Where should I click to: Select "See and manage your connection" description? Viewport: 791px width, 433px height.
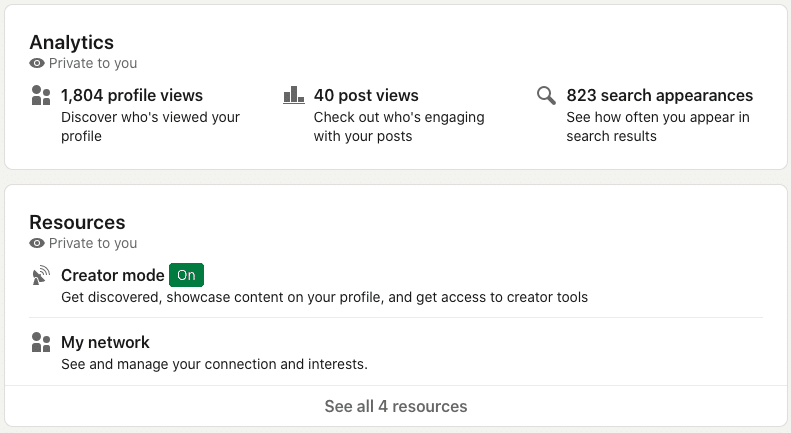click(214, 364)
